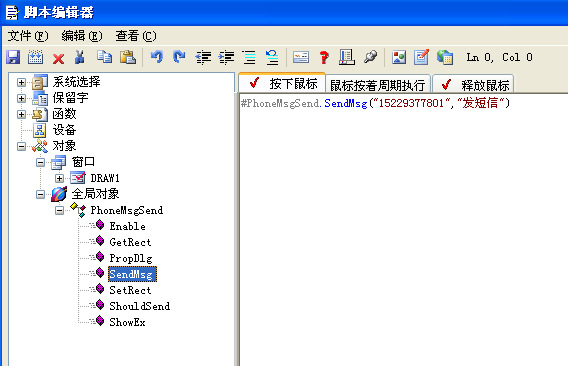Click the Paste clipboard icon
Image resolution: width=568 pixels, height=366 pixels.
click(128, 57)
